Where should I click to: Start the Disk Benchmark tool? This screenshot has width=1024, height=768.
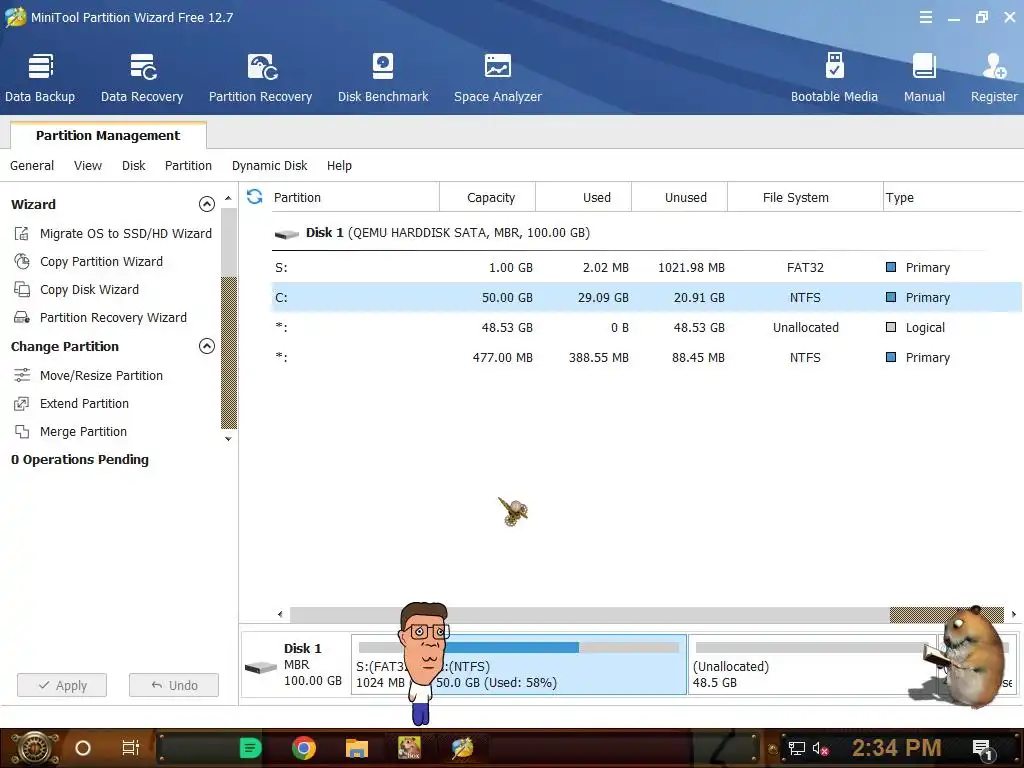[383, 78]
